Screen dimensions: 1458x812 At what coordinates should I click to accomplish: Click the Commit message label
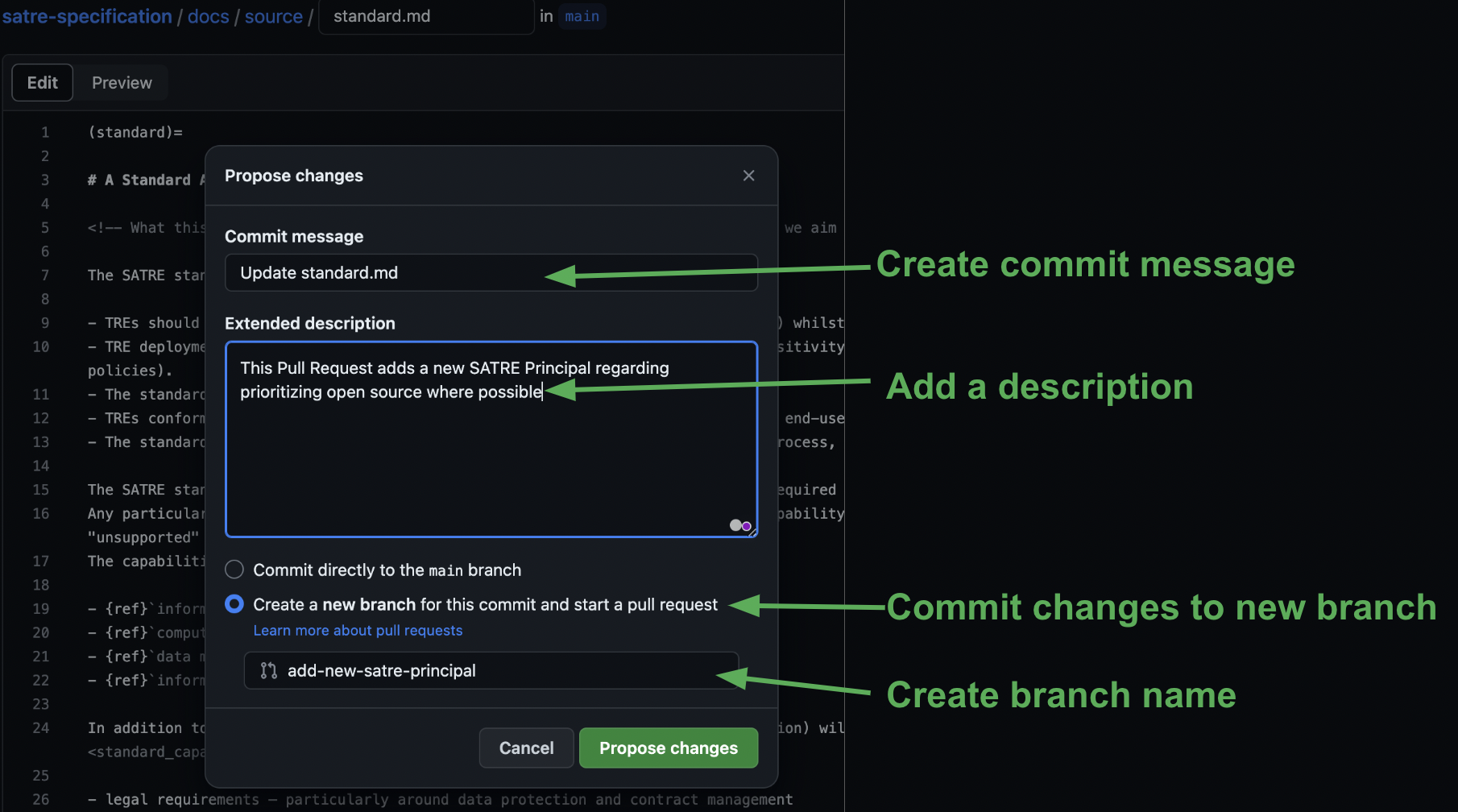294,236
